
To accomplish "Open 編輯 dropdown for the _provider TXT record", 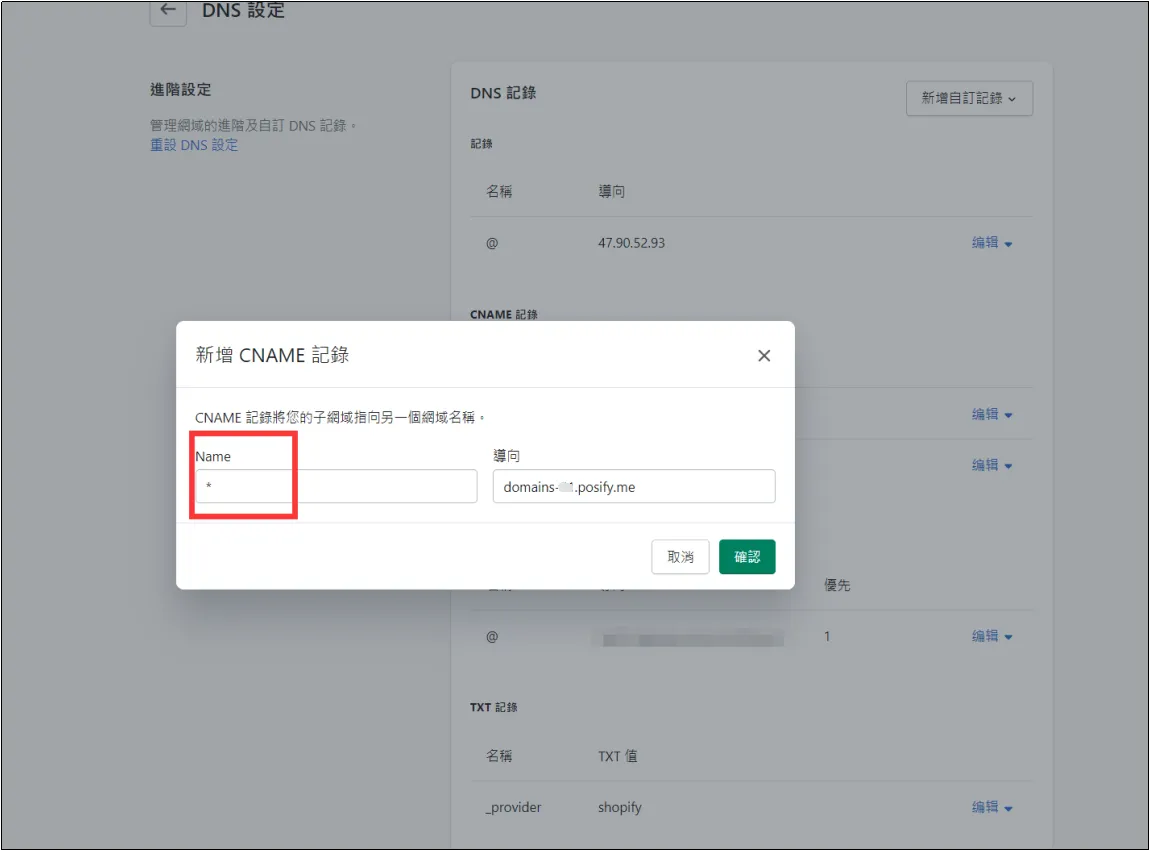I will coord(992,807).
